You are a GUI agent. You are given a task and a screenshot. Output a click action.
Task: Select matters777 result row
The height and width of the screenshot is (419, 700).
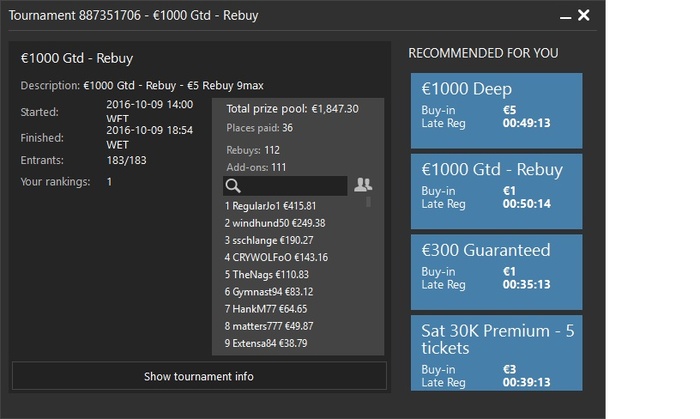[x=268, y=326]
